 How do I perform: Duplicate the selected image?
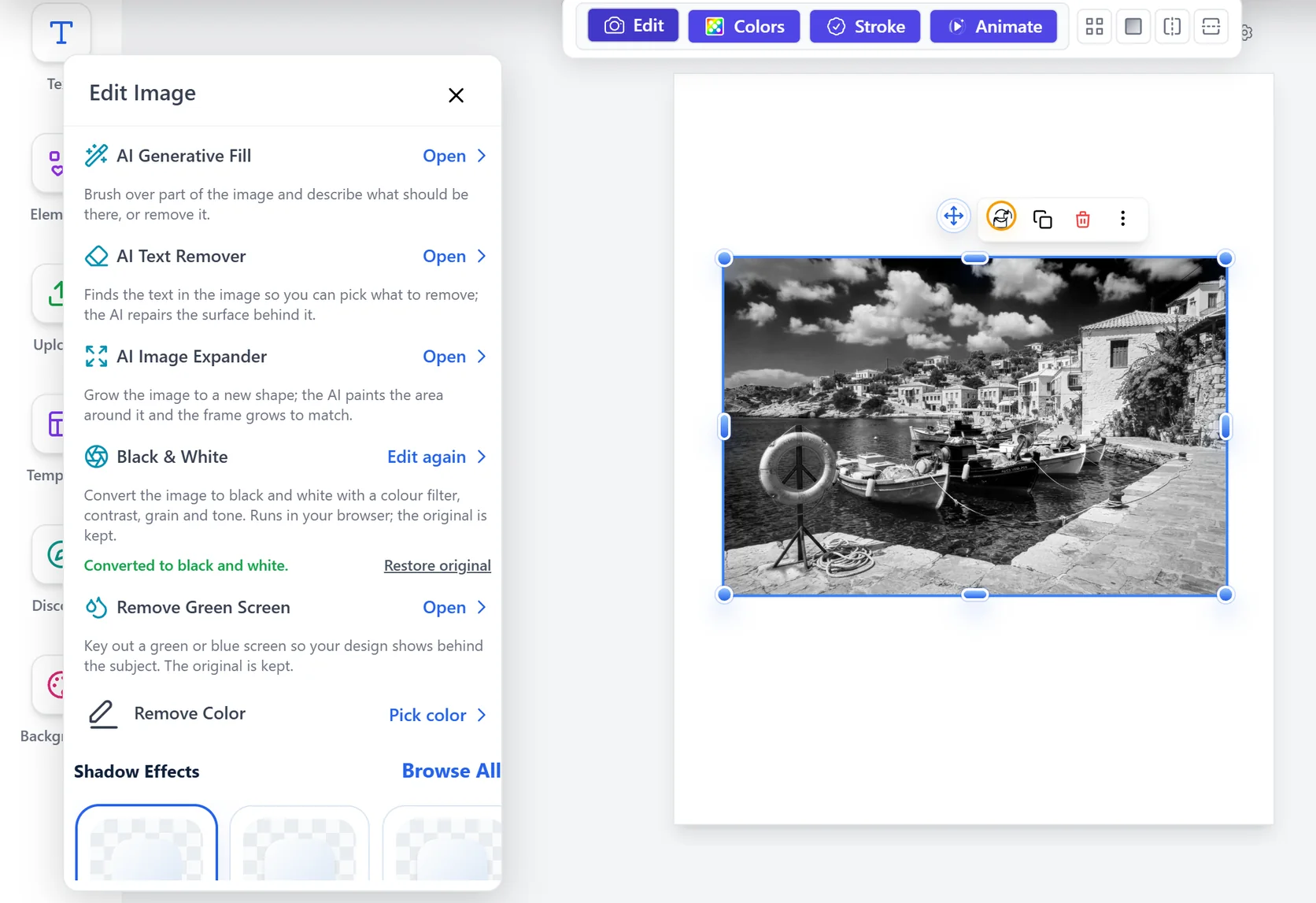coord(1042,219)
